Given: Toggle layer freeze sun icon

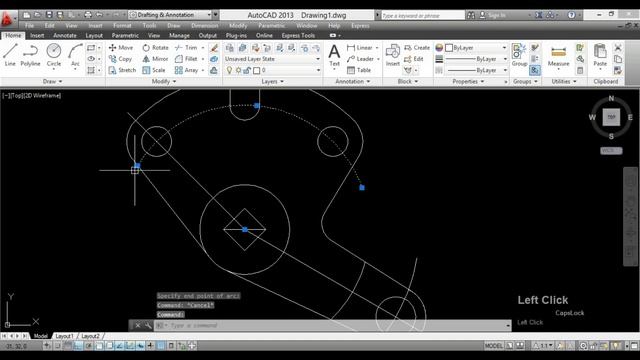Looking at the screenshot, I should coord(238,70).
